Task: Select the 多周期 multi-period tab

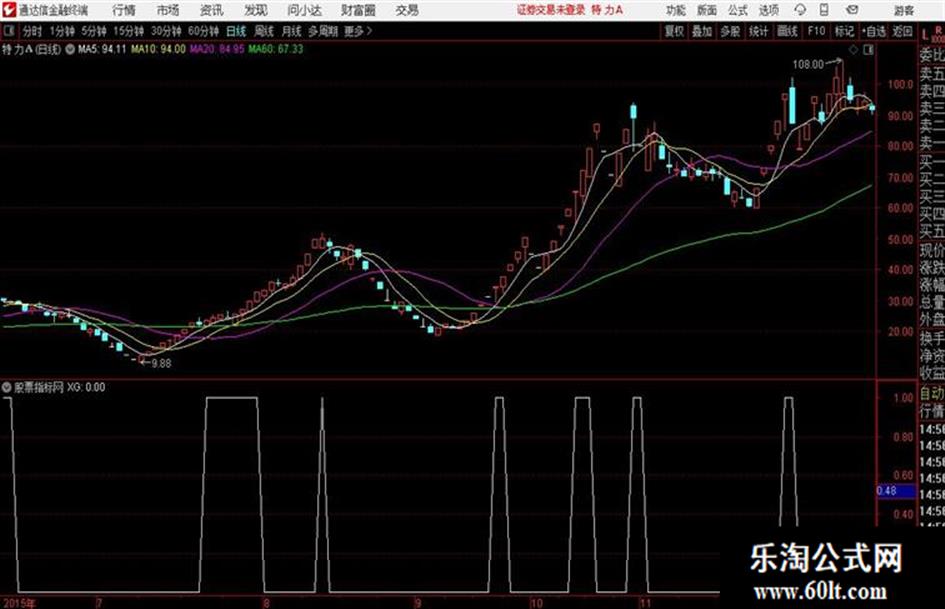Action: [x=323, y=31]
